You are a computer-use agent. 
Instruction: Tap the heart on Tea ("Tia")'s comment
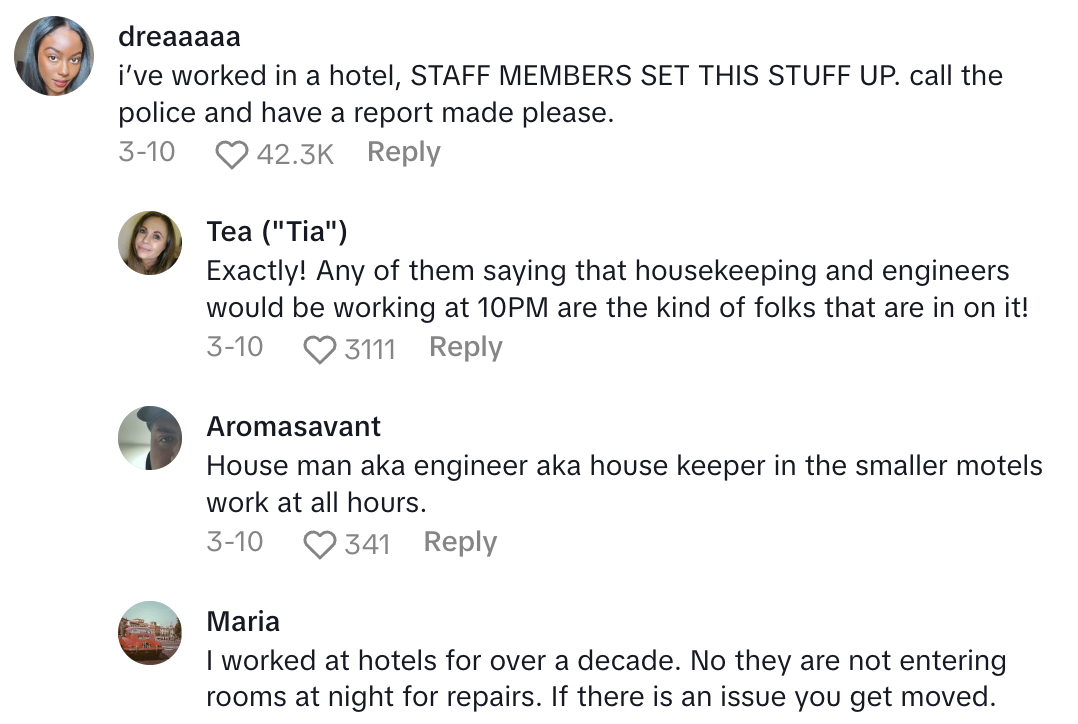click(319, 349)
